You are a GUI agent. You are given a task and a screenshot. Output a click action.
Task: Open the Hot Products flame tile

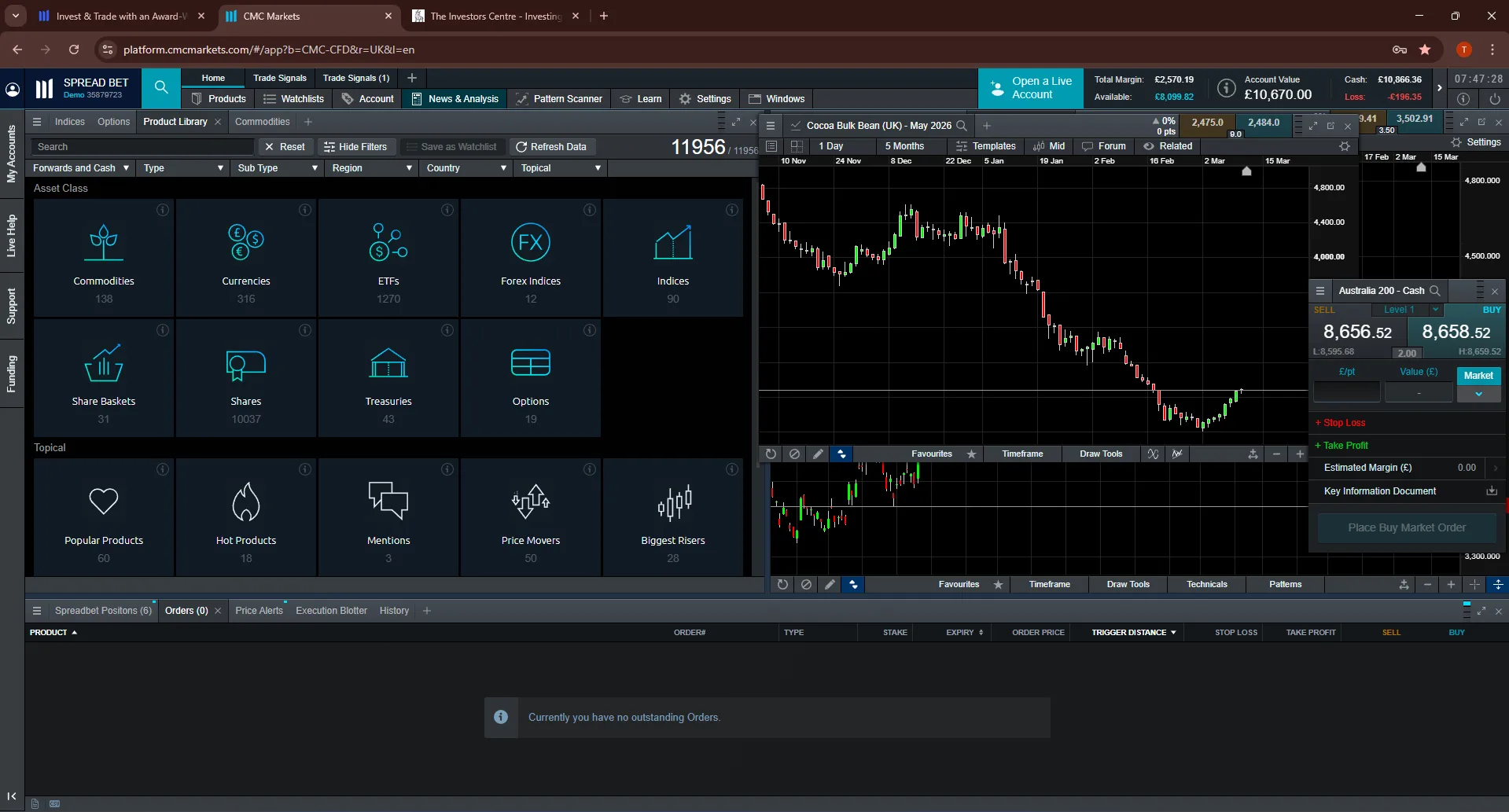coord(246,517)
